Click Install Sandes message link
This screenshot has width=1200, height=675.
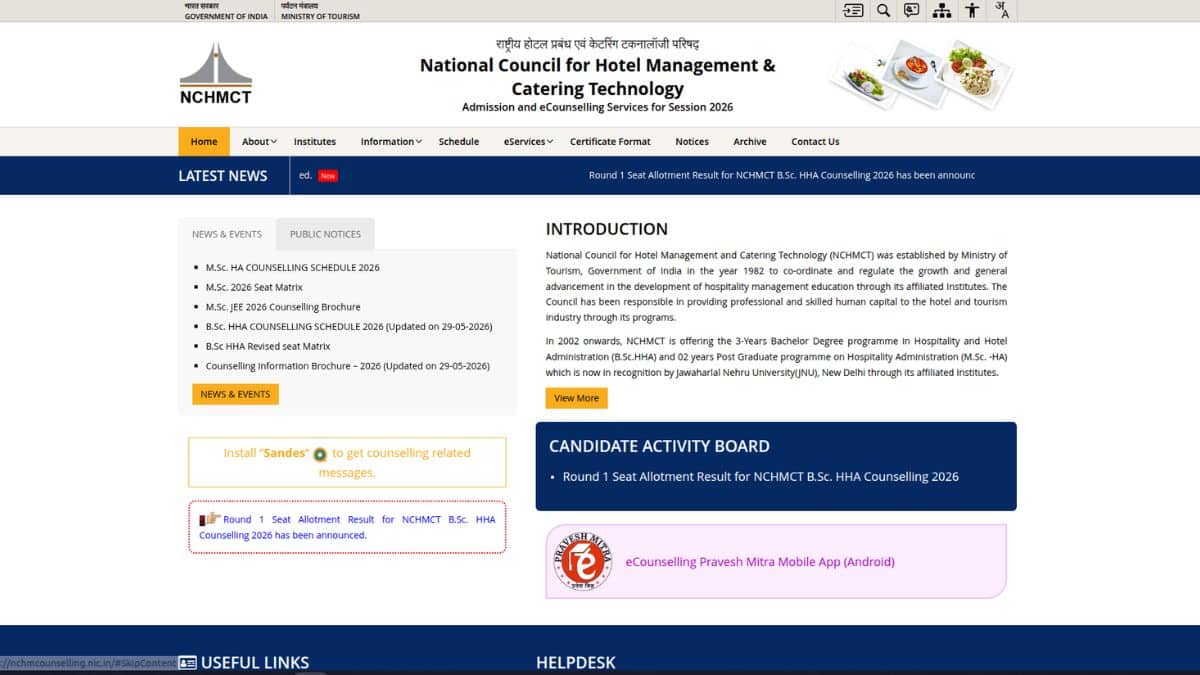pos(347,462)
